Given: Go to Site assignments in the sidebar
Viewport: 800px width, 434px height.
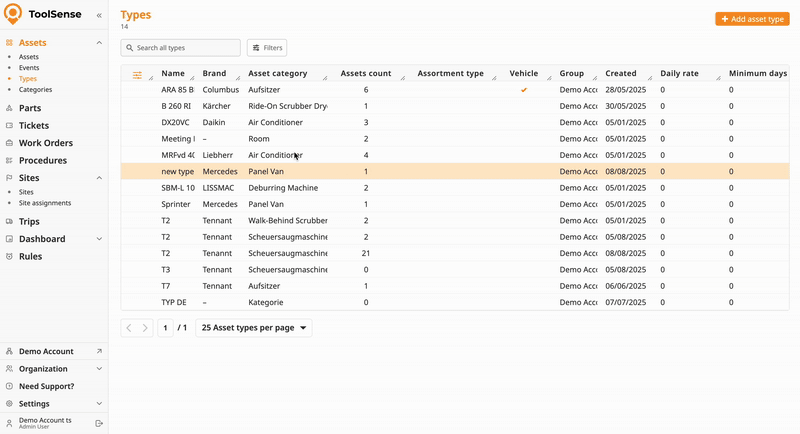Looking at the screenshot, I should tap(45, 203).
